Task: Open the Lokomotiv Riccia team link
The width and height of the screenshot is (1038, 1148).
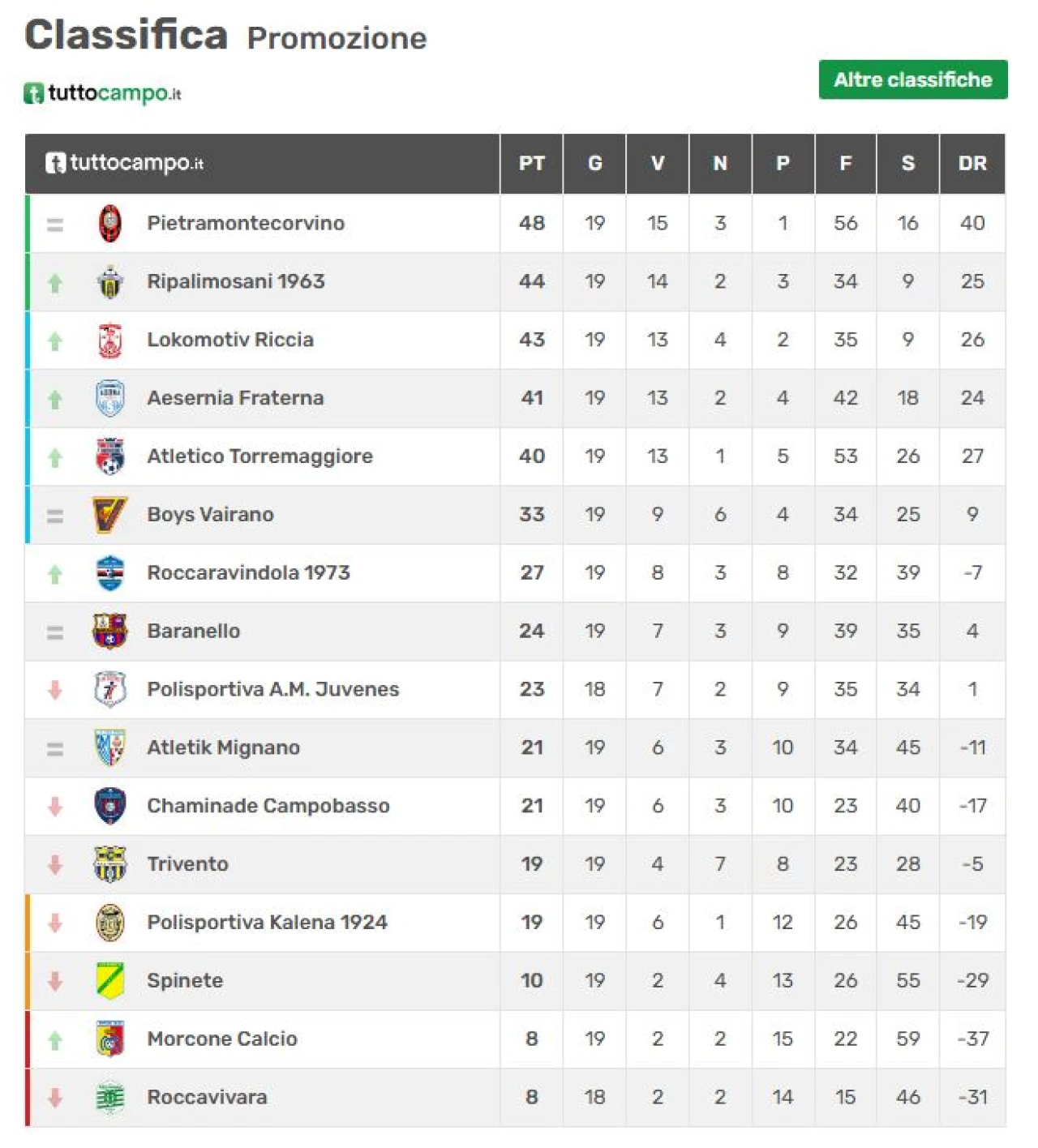Action: click(x=230, y=340)
